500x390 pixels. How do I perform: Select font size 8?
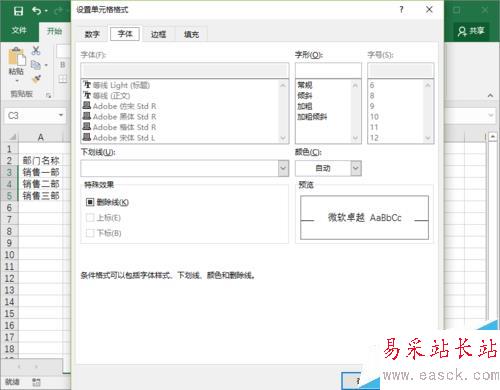tap(372, 96)
